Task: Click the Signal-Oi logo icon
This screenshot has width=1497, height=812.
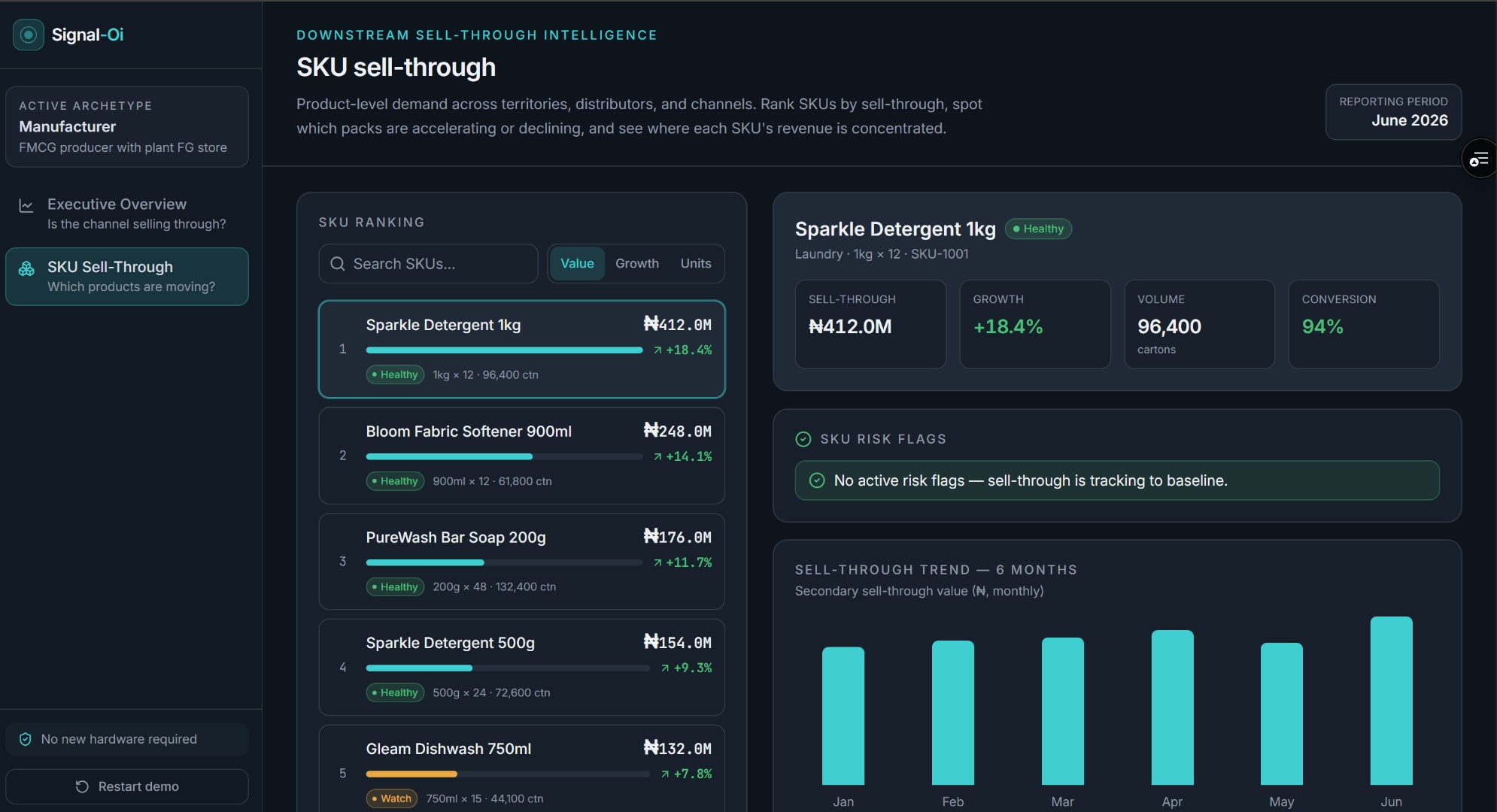Action: point(29,35)
